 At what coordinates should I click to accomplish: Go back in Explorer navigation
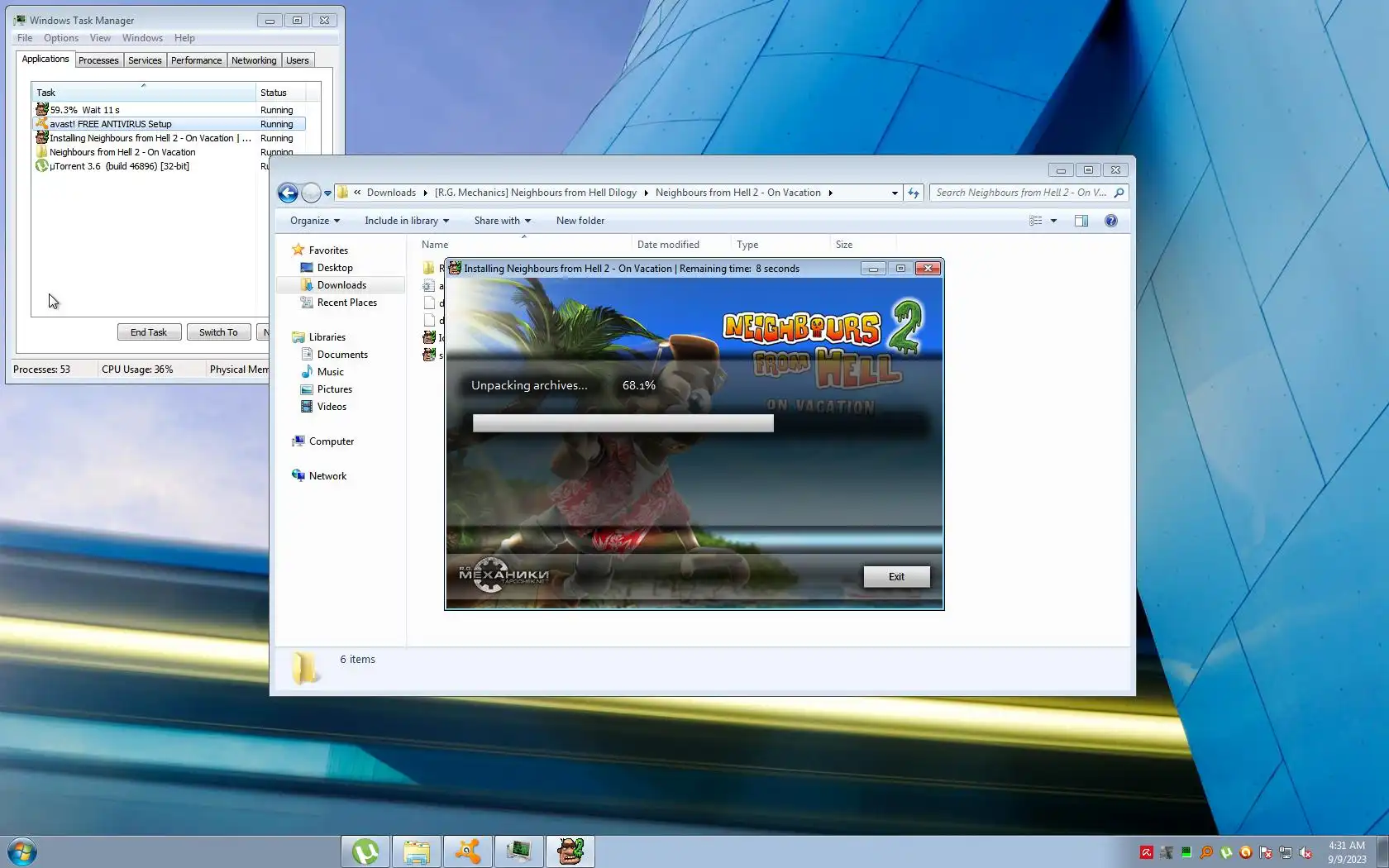[x=288, y=193]
